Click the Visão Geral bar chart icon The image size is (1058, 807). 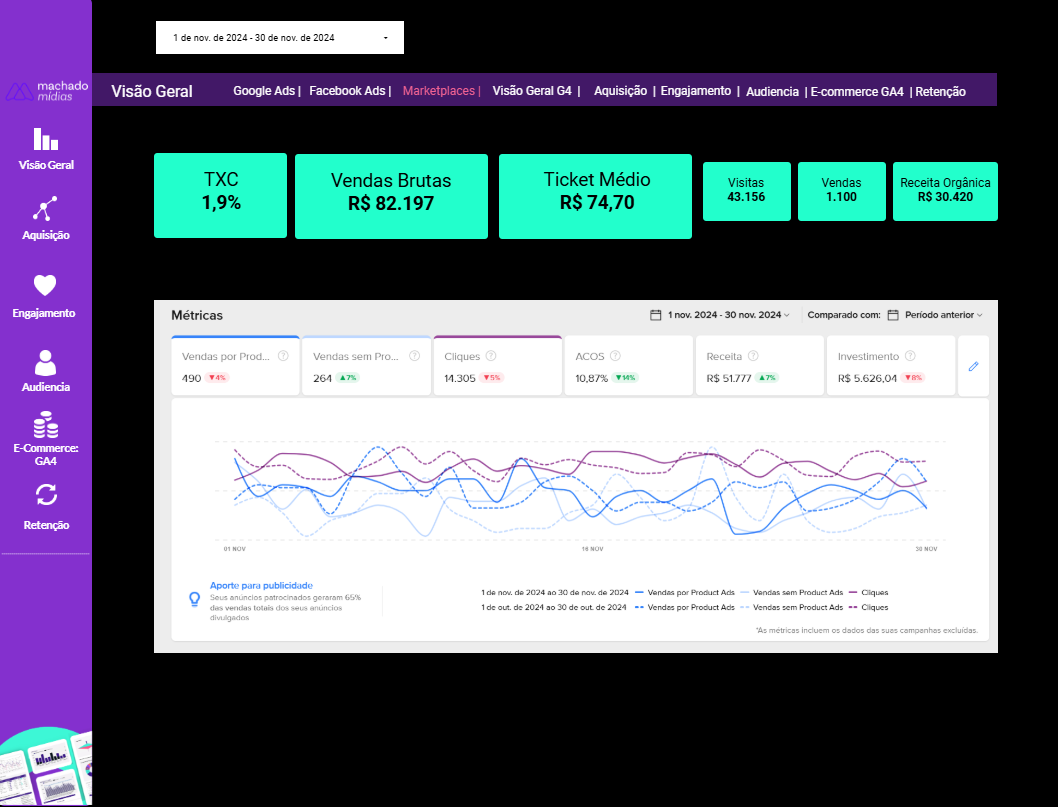(45, 140)
